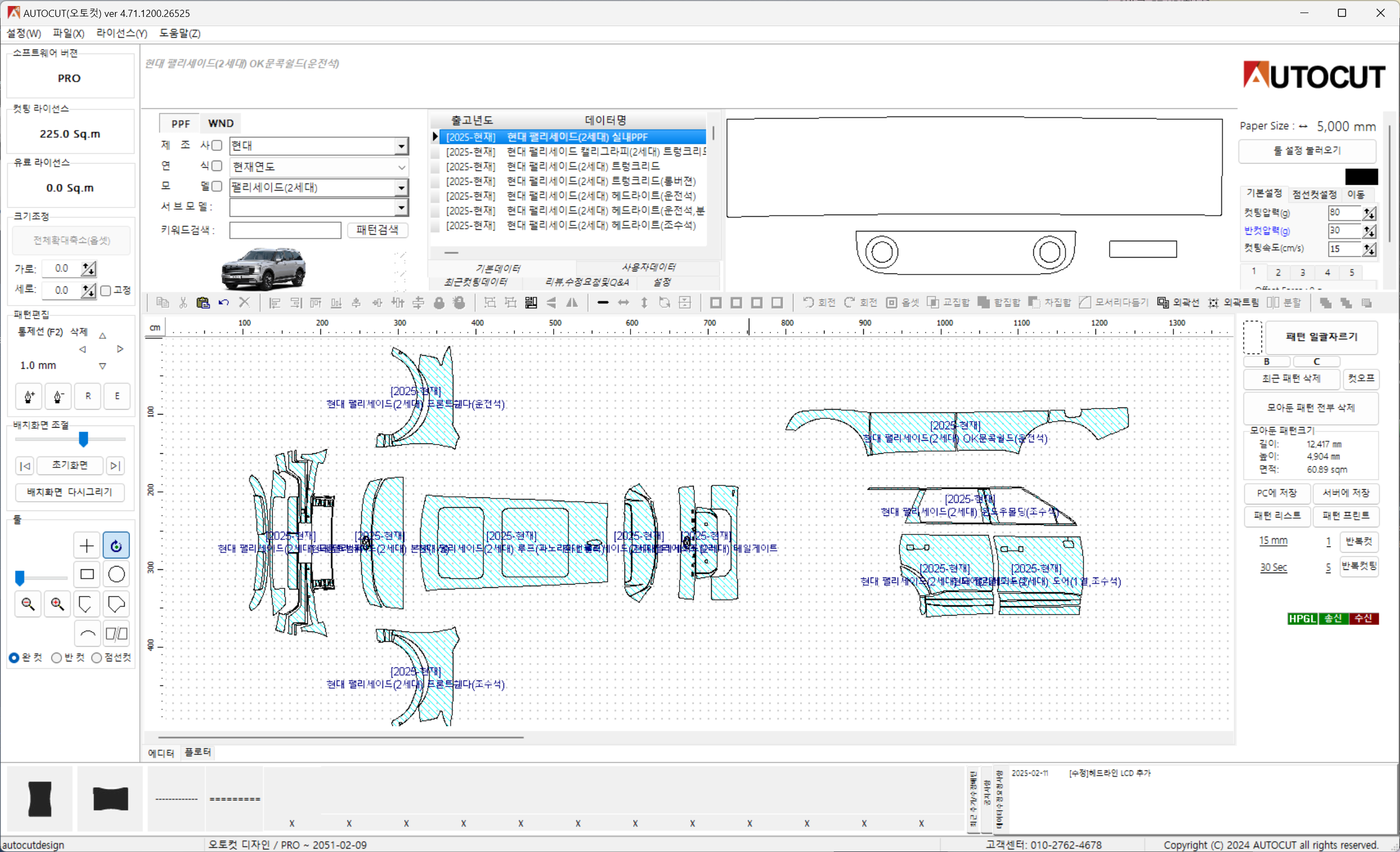Viewport: 1400px width, 852px height.
Task: Click the 모아둔 패턴 전부 삭제 button
Action: pos(1310,407)
